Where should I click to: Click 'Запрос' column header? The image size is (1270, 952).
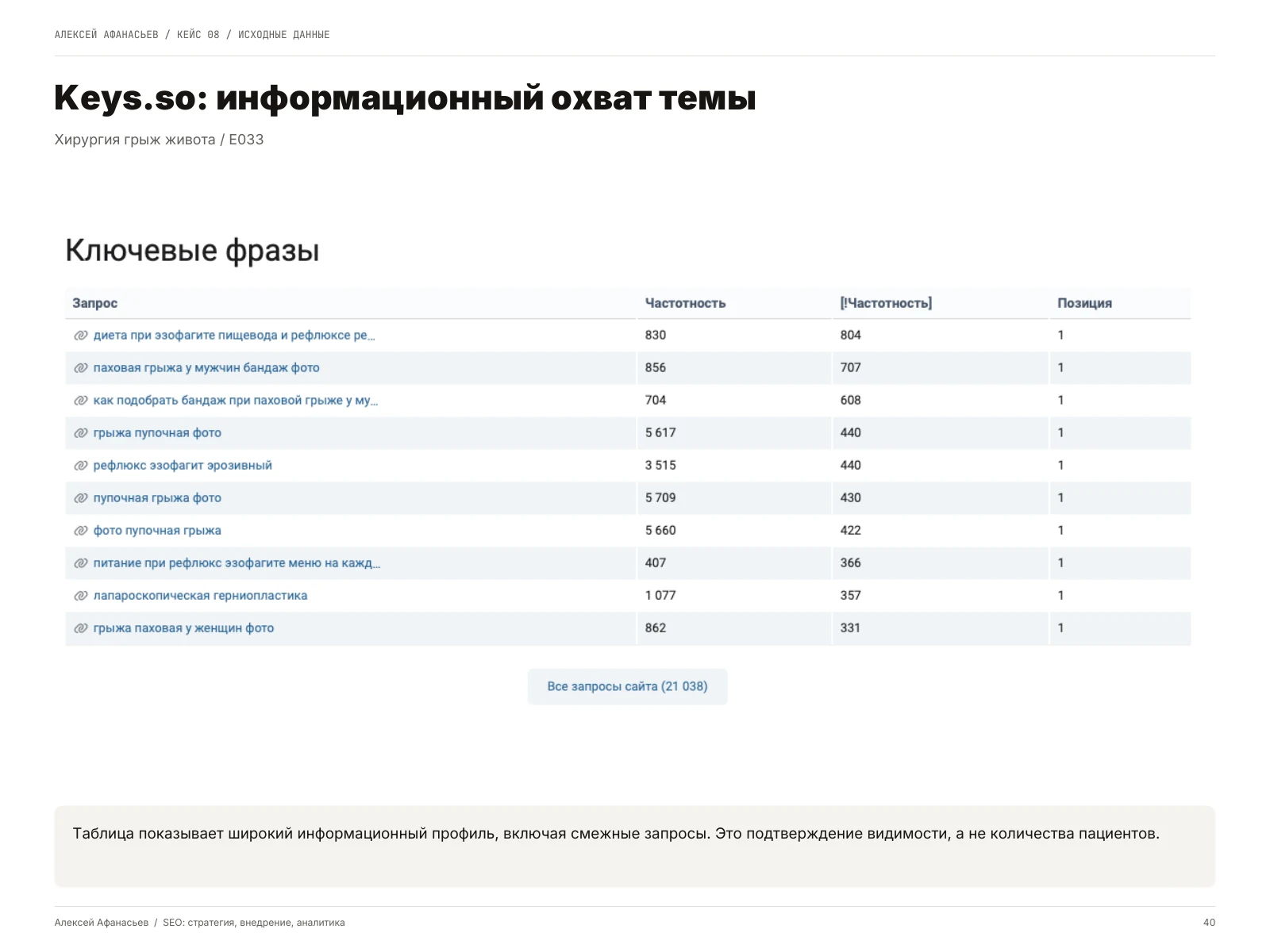95,303
